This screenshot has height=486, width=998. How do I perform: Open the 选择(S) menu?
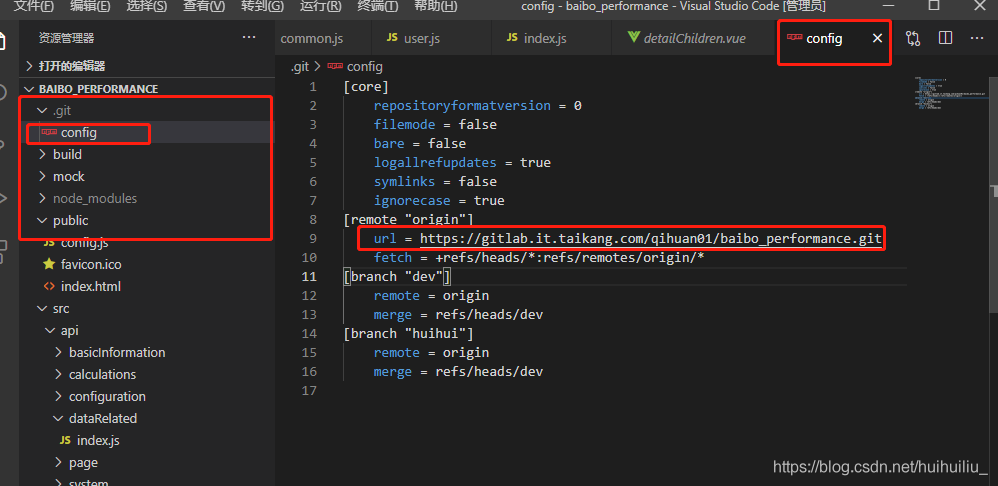(146, 6)
